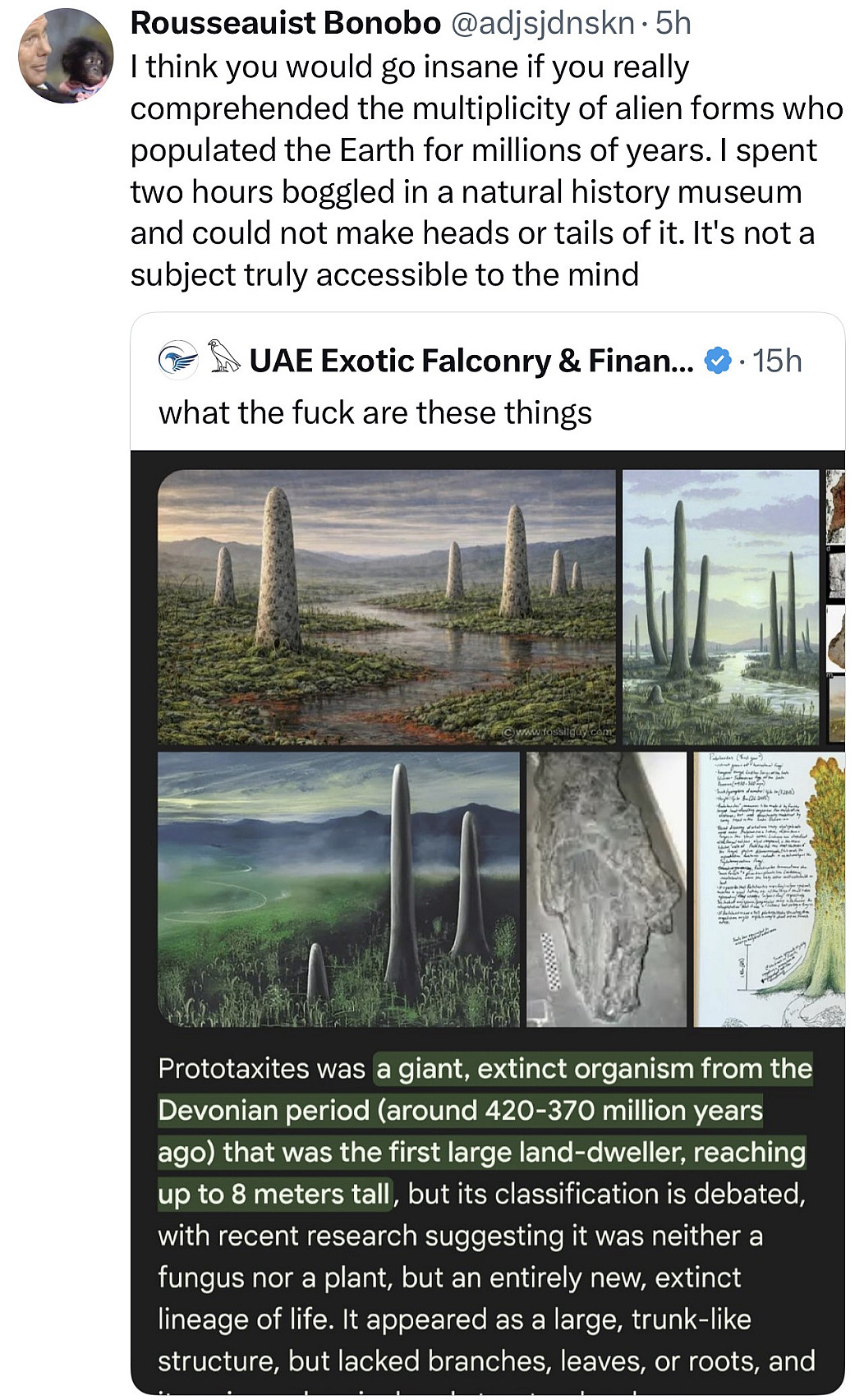
Task: Open the Rousseauist Bonobo display name
Action: pos(285,23)
